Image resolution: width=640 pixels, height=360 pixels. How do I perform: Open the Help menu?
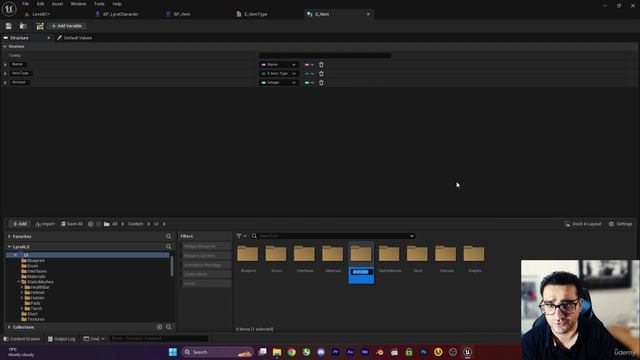click(x=117, y=4)
